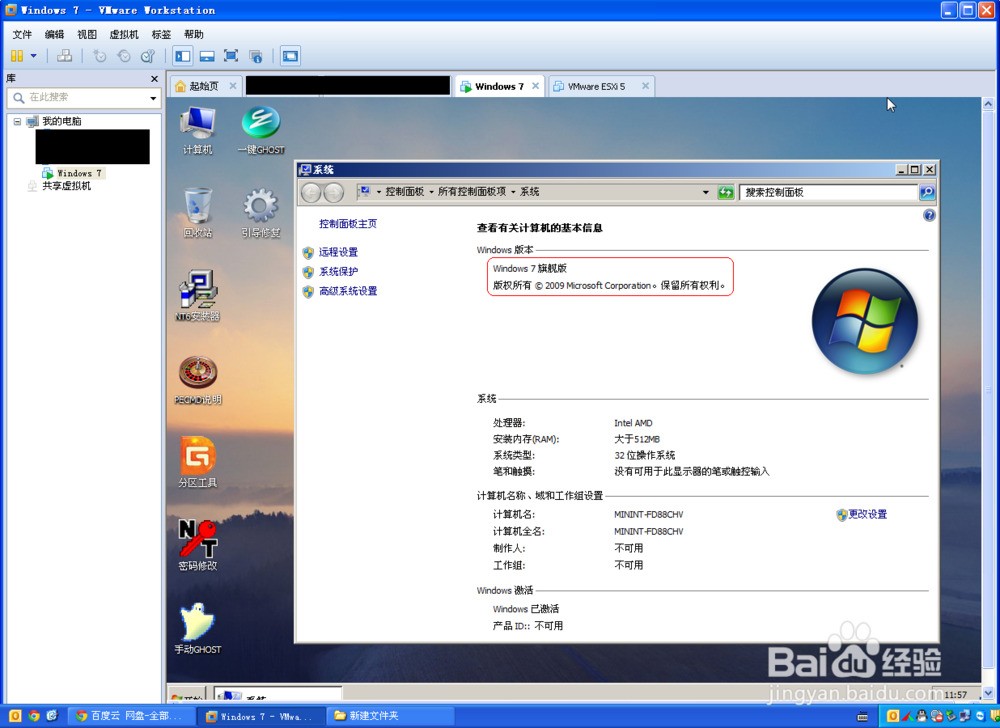
Task: Open the library search dropdown arrow
Action: click(153, 98)
